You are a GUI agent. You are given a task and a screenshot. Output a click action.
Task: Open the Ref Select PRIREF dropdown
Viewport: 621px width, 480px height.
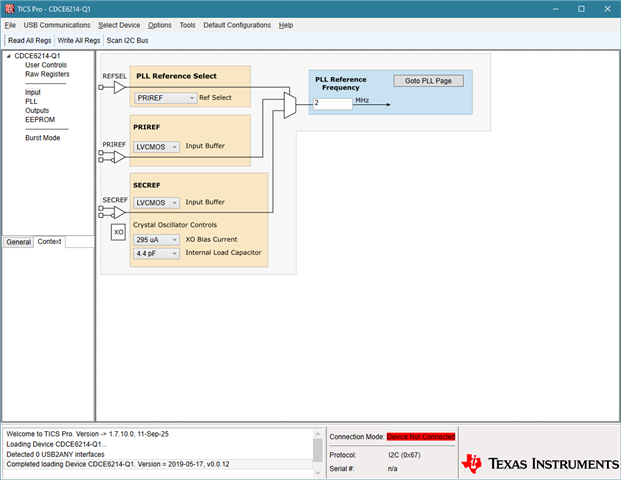point(165,98)
